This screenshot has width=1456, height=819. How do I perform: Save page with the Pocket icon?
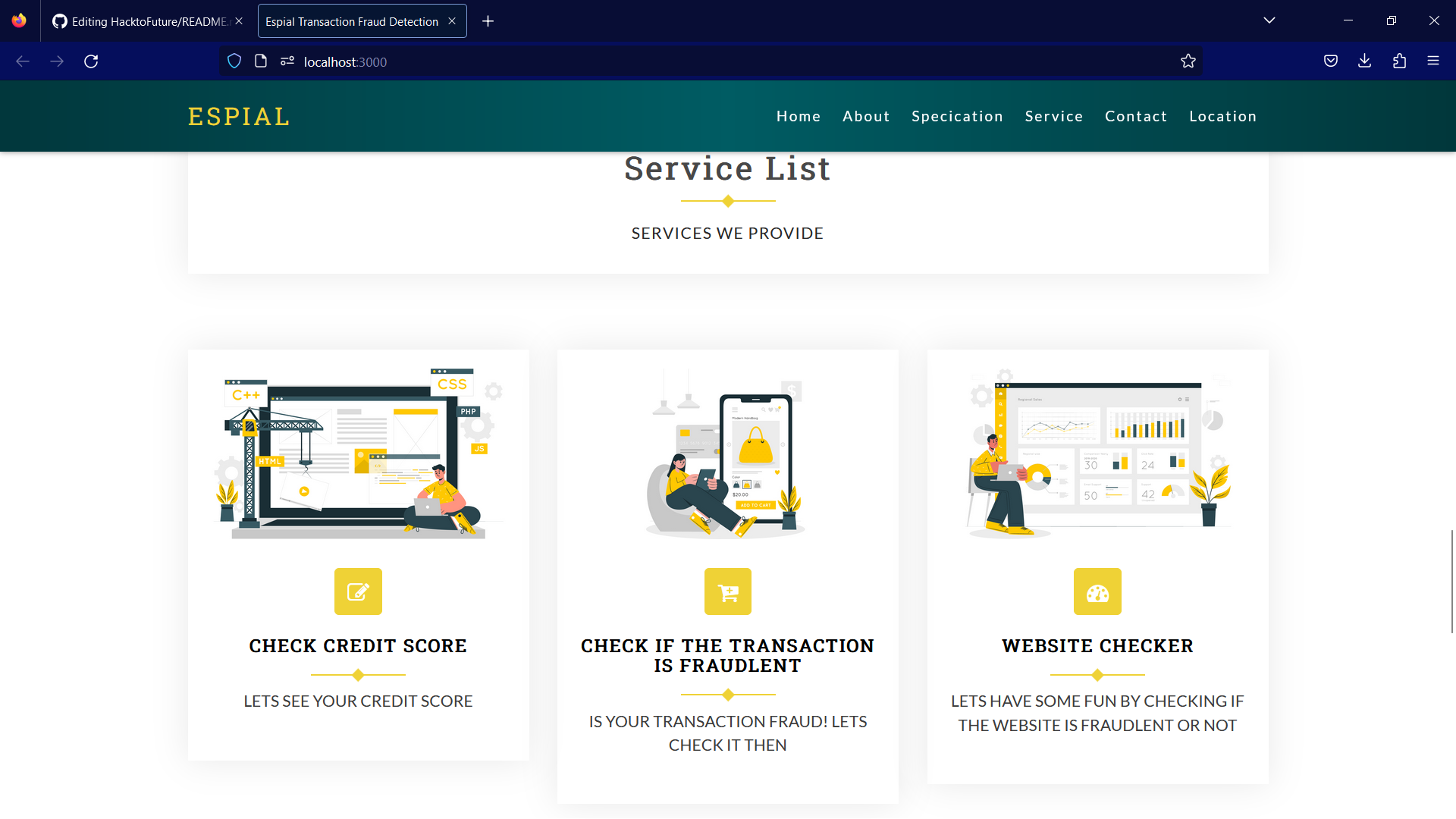[1331, 61]
